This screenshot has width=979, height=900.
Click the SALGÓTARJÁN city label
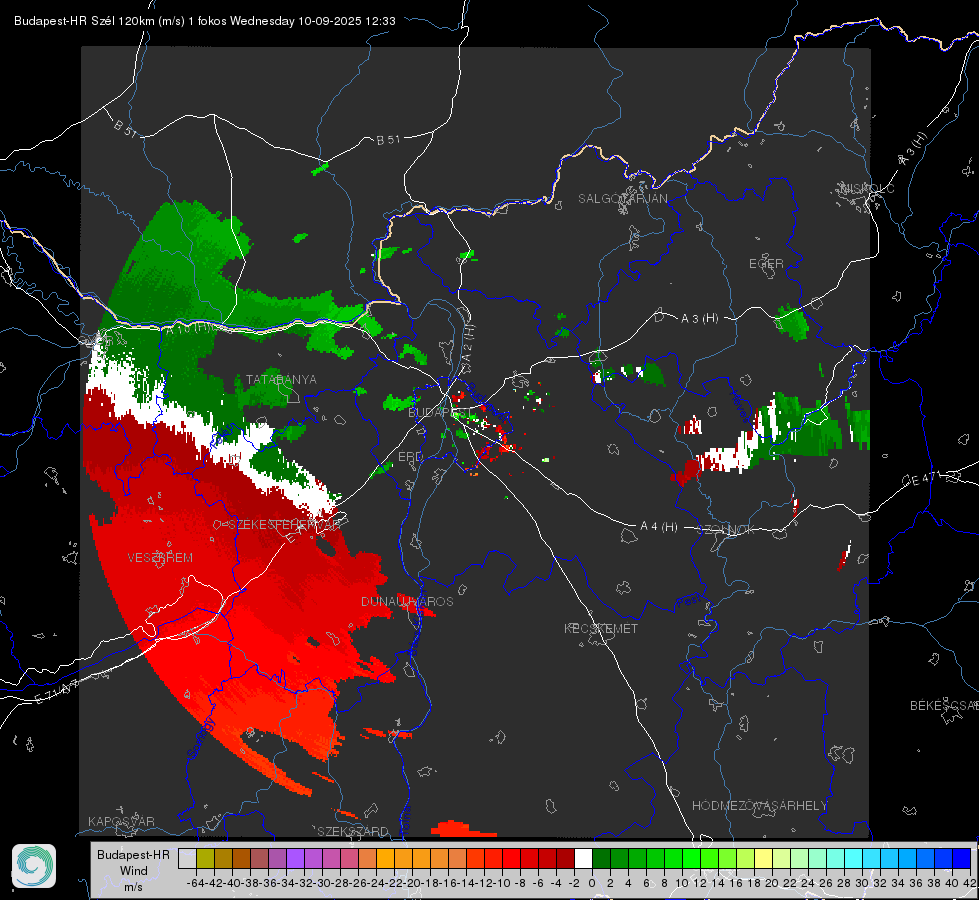pyautogui.click(x=622, y=199)
